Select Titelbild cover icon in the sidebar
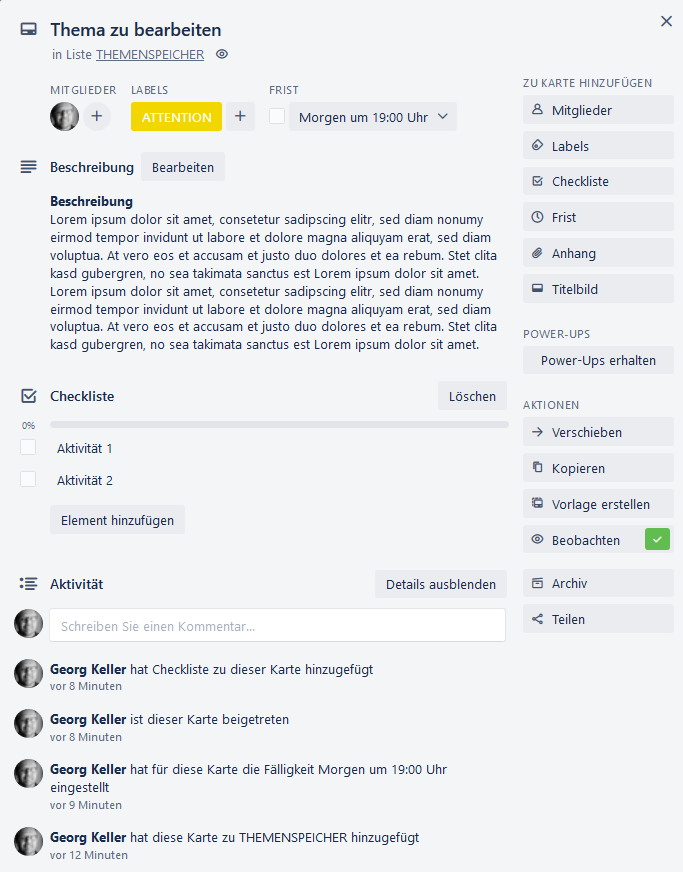683x872 pixels. pos(537,289)
